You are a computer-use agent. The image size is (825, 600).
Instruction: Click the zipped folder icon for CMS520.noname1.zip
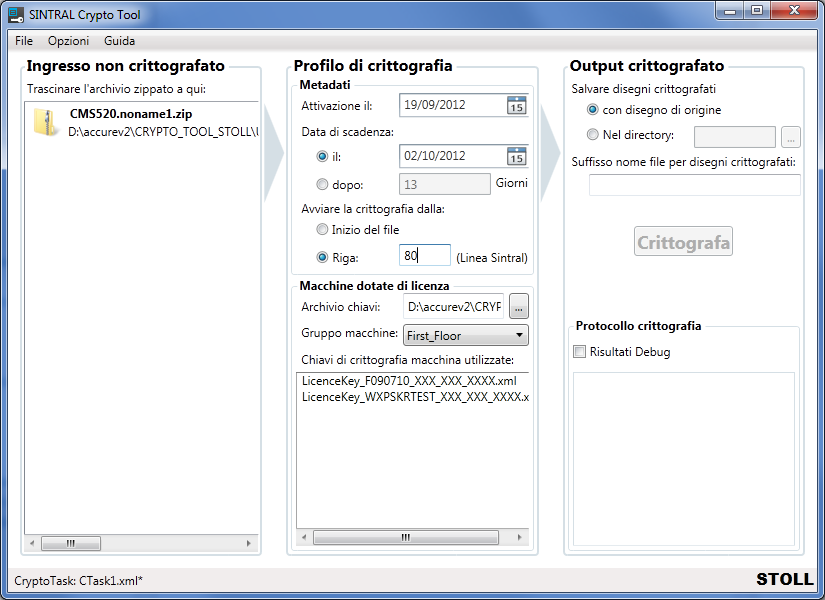(x=46, y=123)
